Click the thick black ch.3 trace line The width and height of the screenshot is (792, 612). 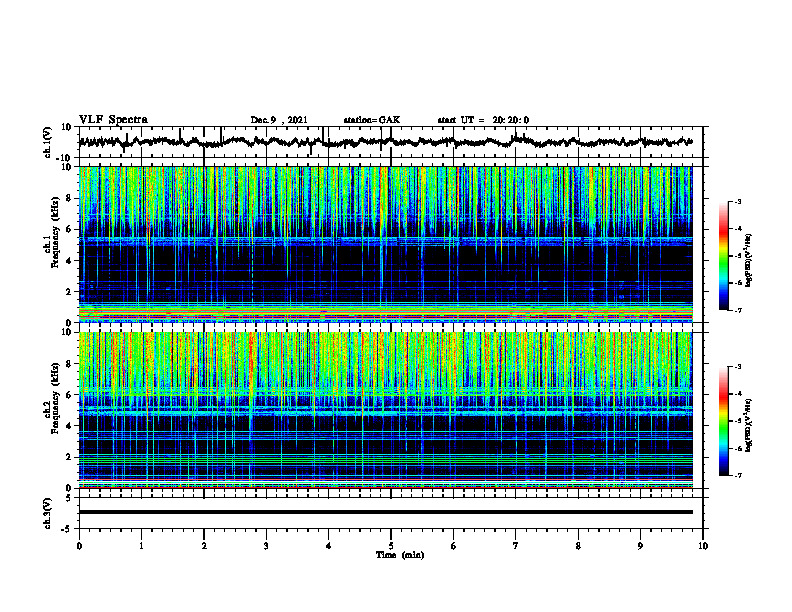pyautogui.click(x=385, y=512)
